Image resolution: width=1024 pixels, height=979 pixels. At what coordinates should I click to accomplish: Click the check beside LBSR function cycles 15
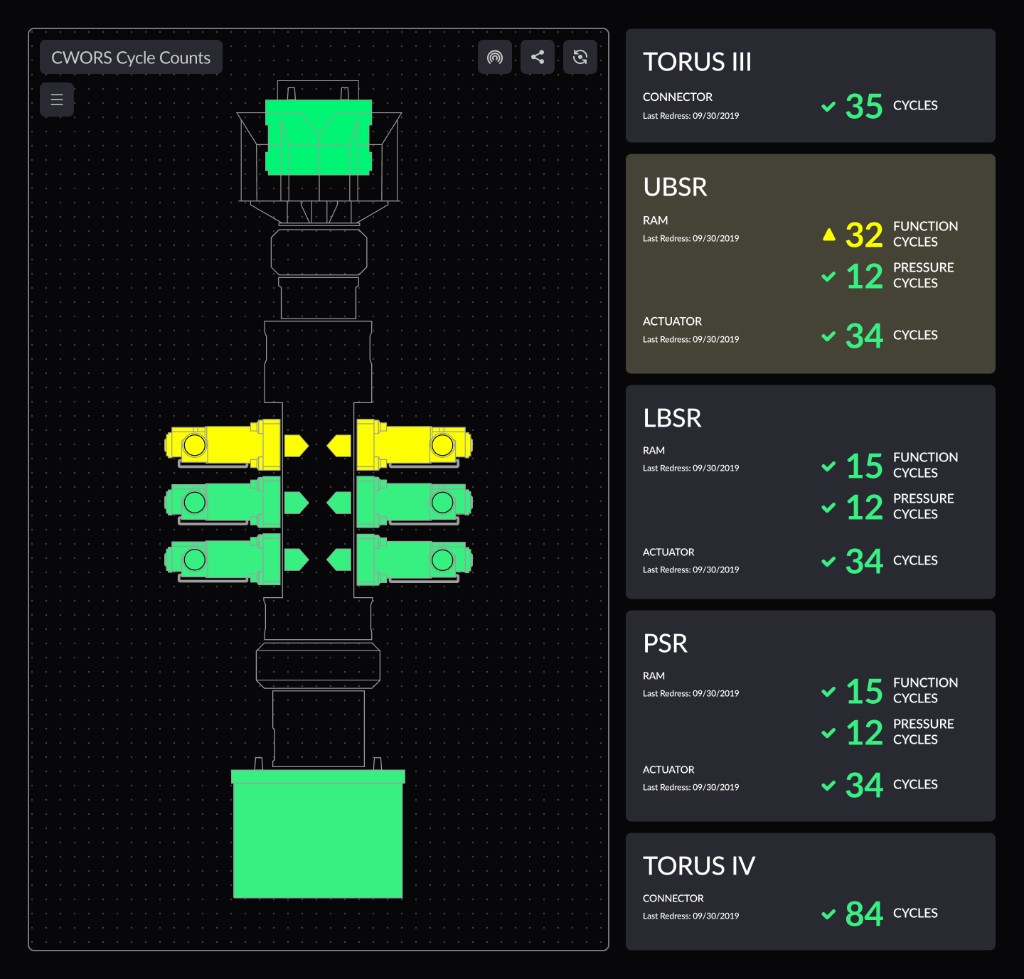pos(829,466)
